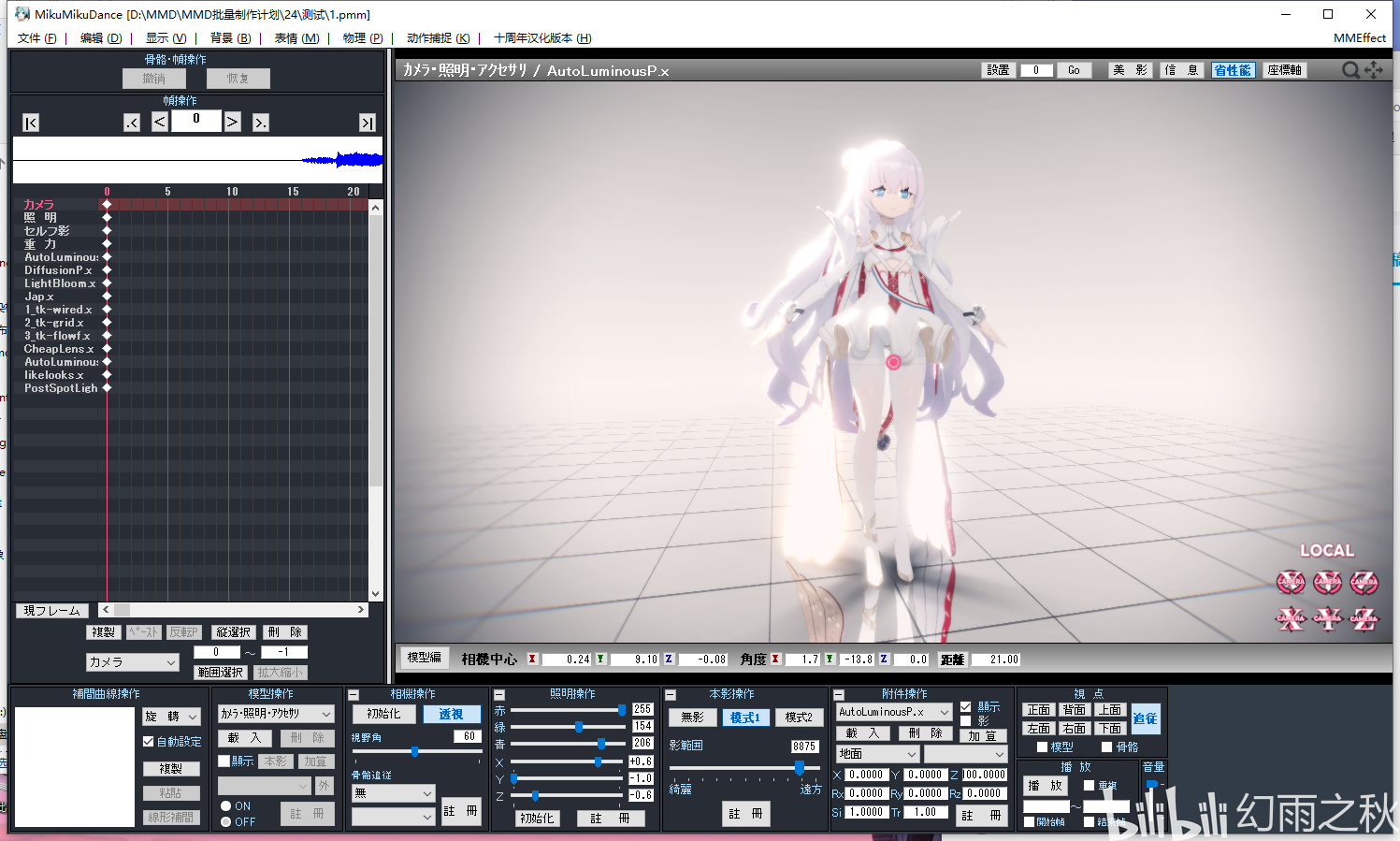Click the current frame number field
This screenshot has width=1400, height=841.
196,120
